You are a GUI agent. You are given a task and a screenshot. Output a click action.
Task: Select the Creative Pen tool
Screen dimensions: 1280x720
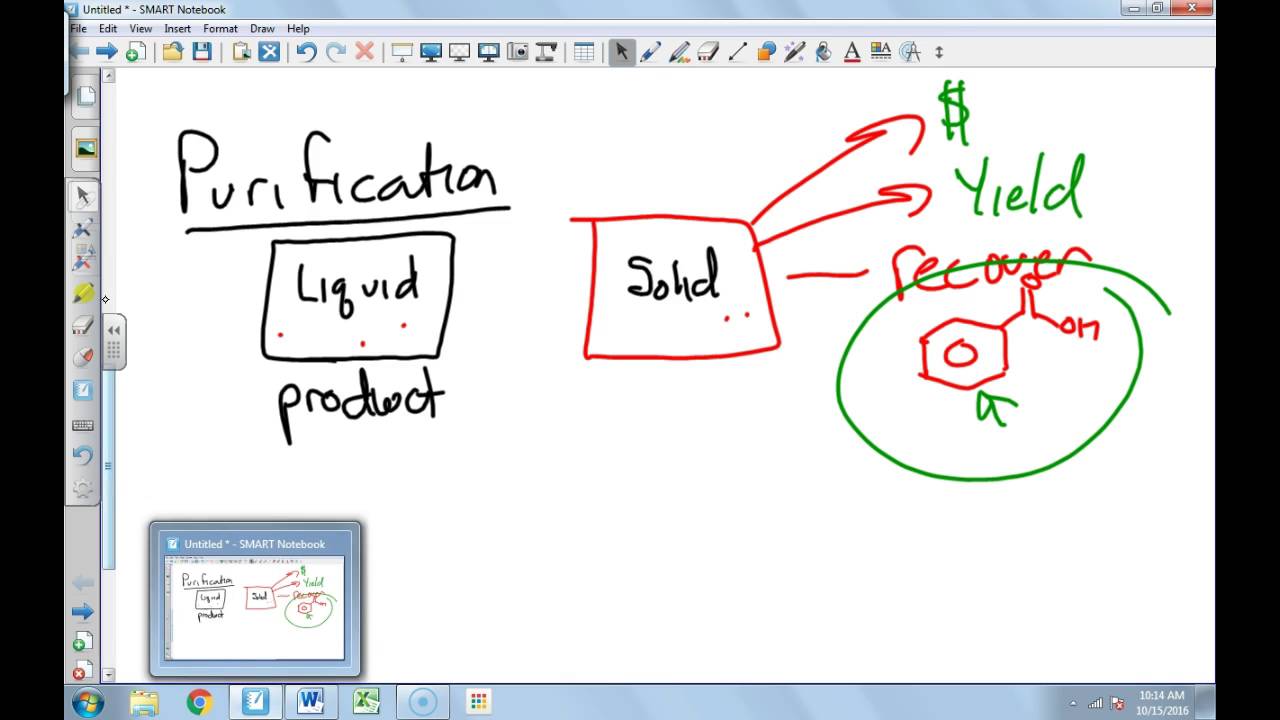pyautogui.click(x=680, y=52)
